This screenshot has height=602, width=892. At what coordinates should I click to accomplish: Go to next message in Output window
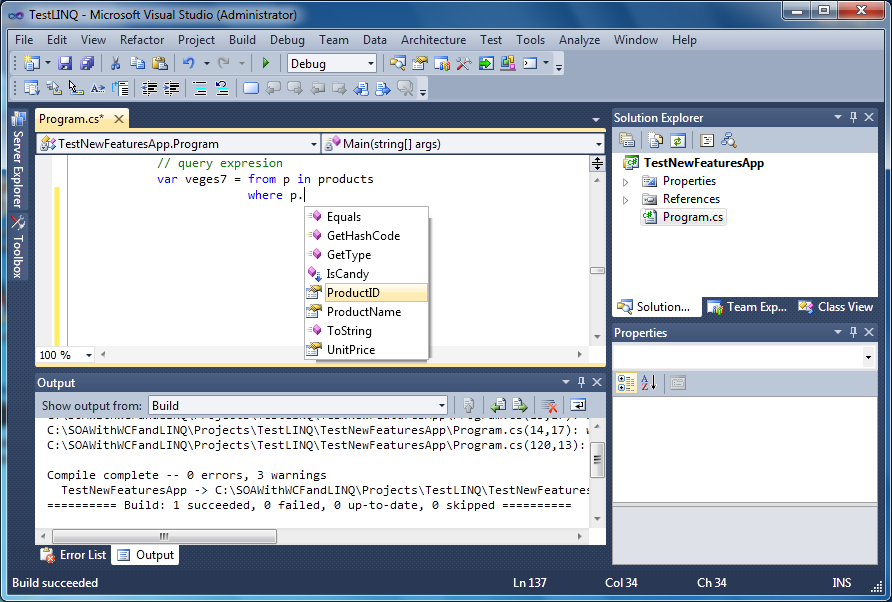[x=520, y=406]
